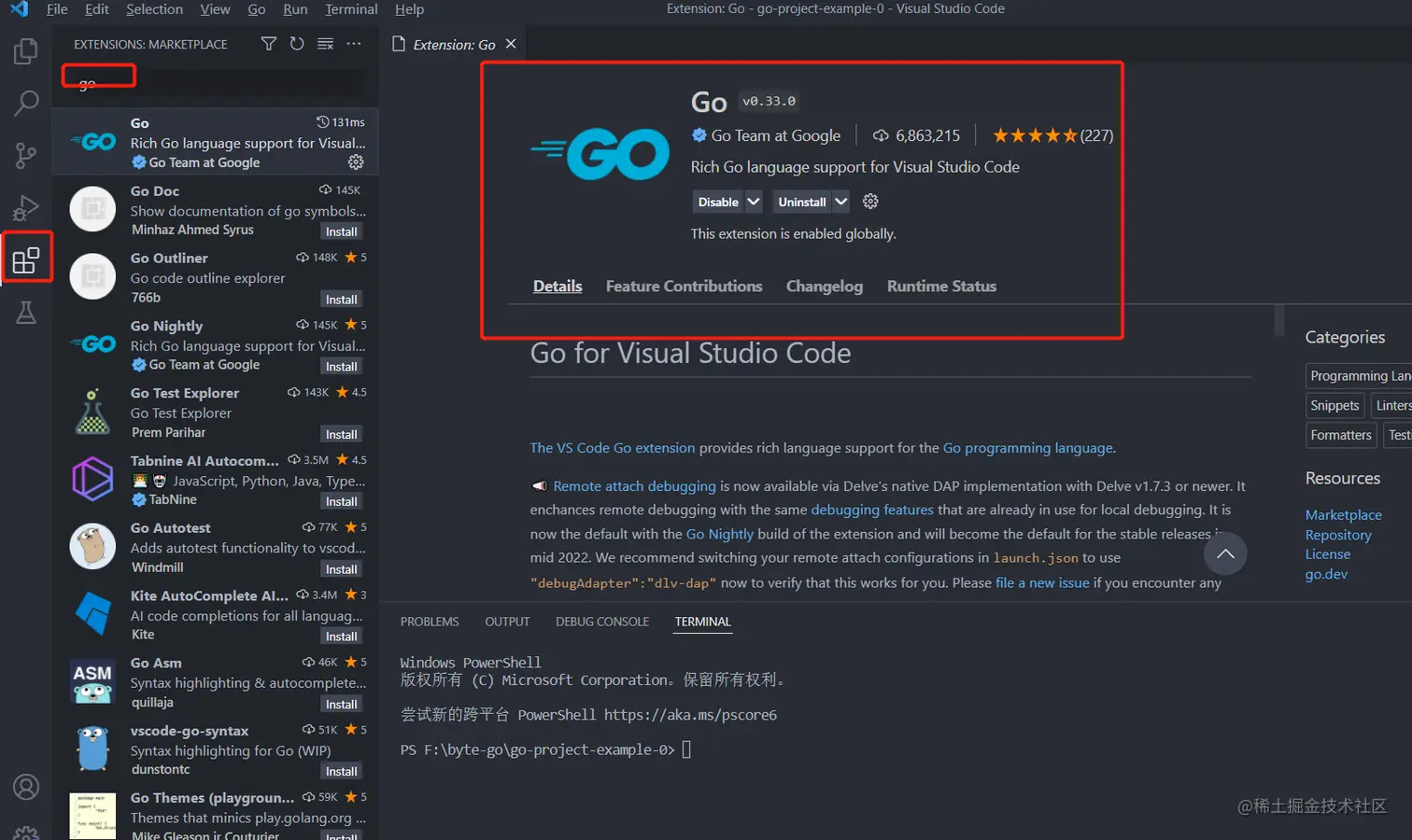Click the Snippets category tag

pyautogui.click(x=1334, y=405)
